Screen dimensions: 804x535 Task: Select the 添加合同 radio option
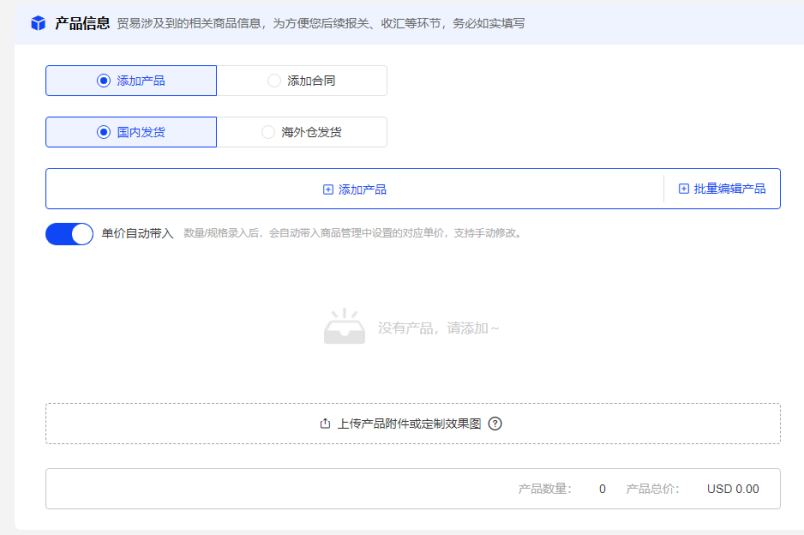[302, 81]
